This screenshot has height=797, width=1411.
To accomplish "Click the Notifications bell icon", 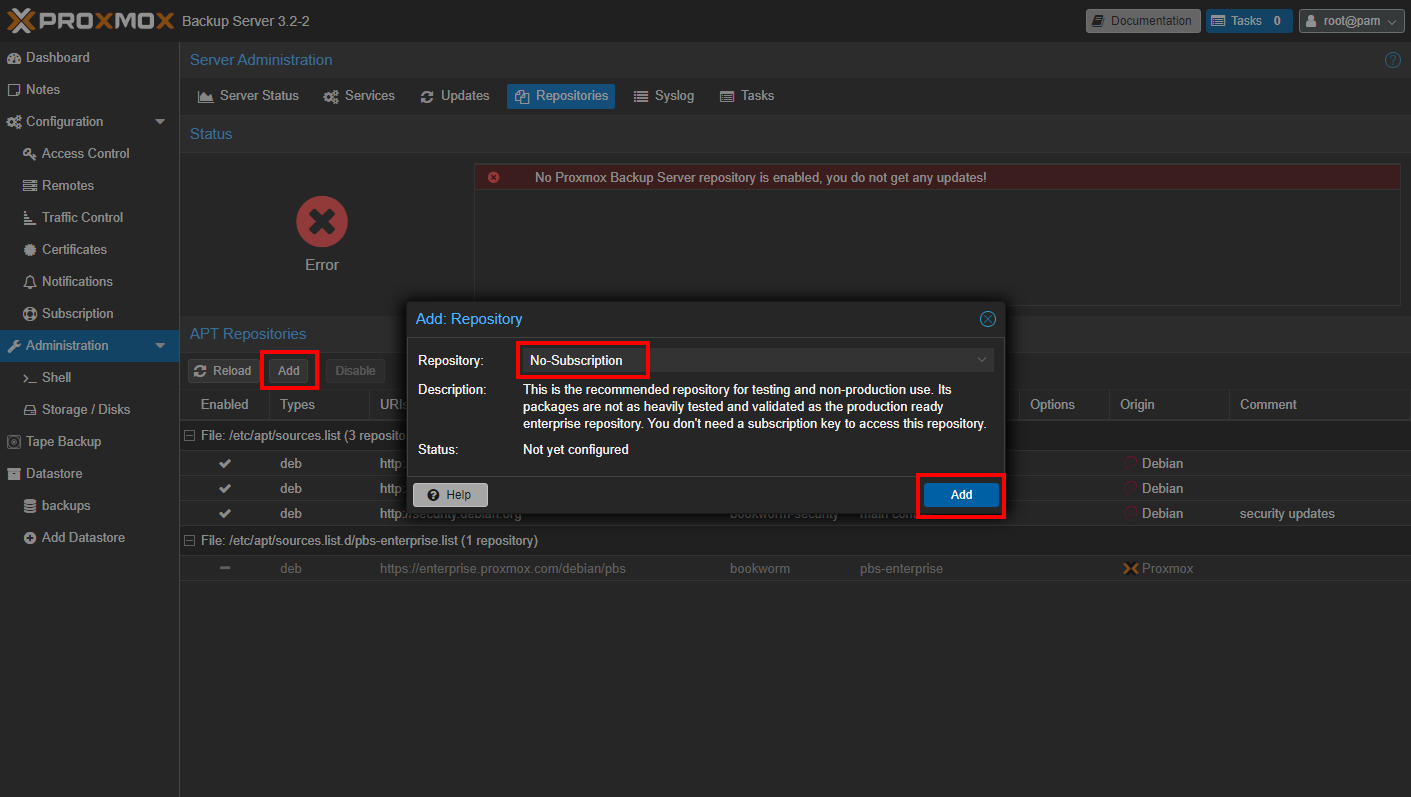I will pyautogui.click(x=30, y=282).
